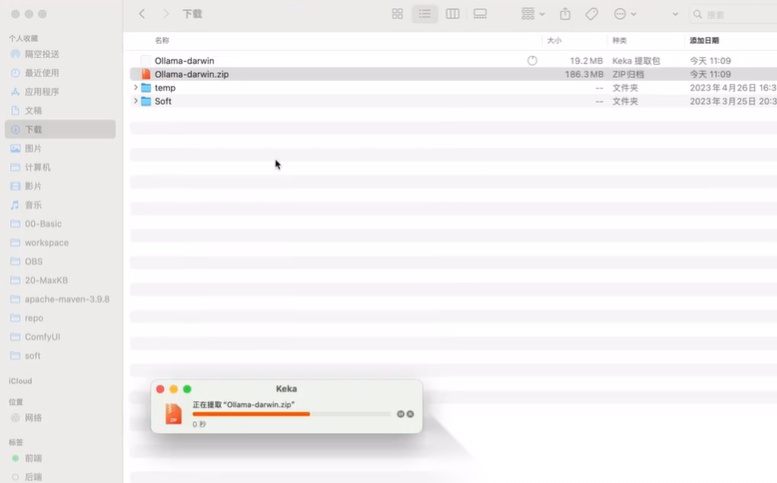Switch to gallery view
The height and width of the screenshot is (483, 777).
(480, 14)
